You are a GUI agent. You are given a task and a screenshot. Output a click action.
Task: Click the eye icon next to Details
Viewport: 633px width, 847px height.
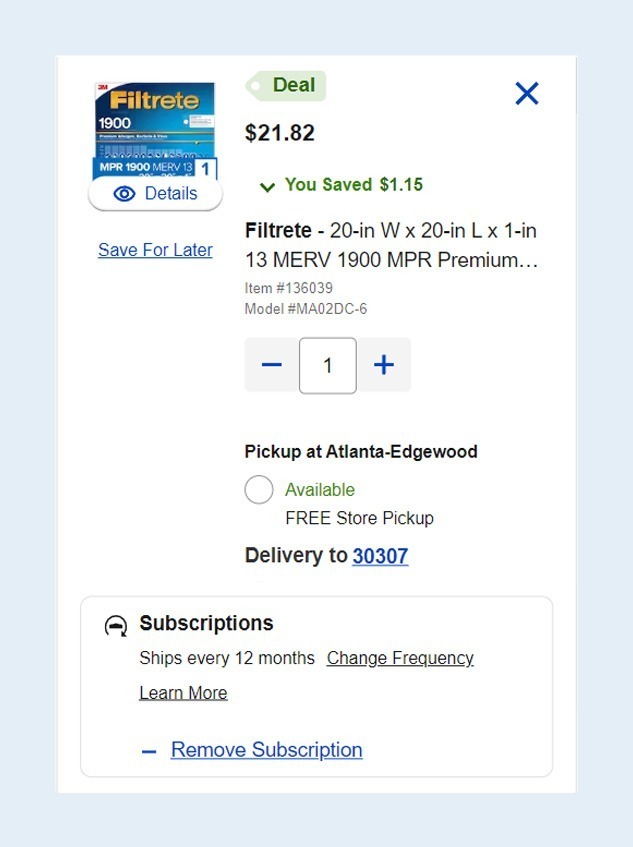coord(122,193)
